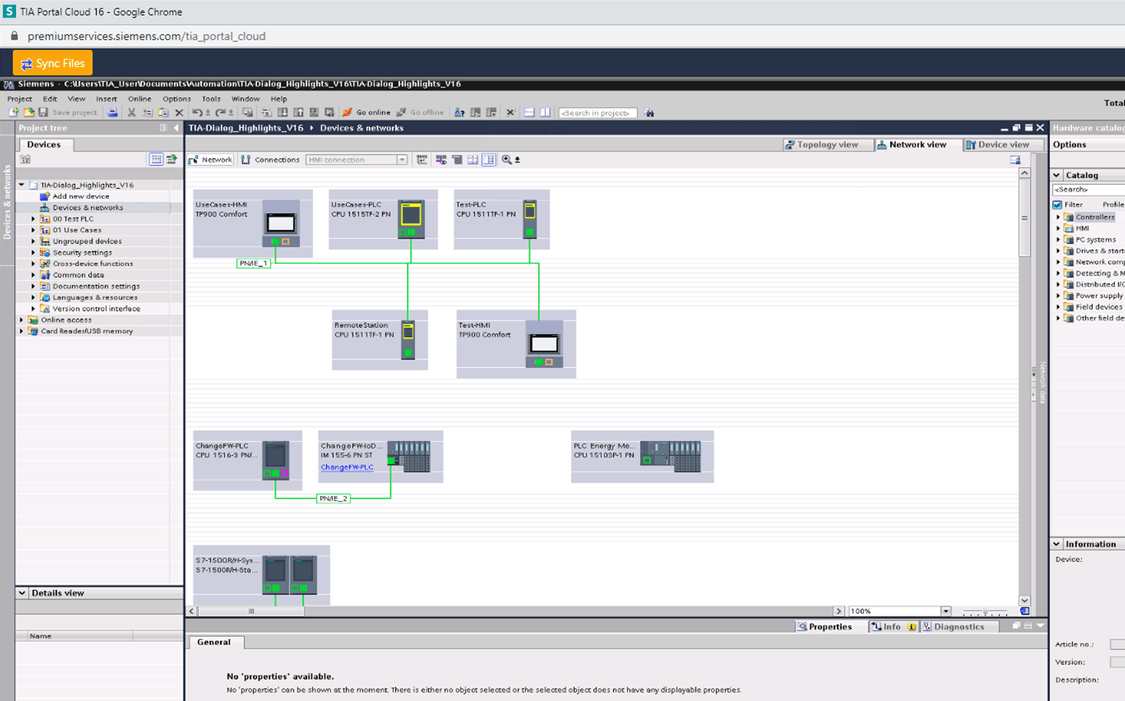Expand the Online access tree node
Screen dimensions: 1125x701
pos(22,320)
